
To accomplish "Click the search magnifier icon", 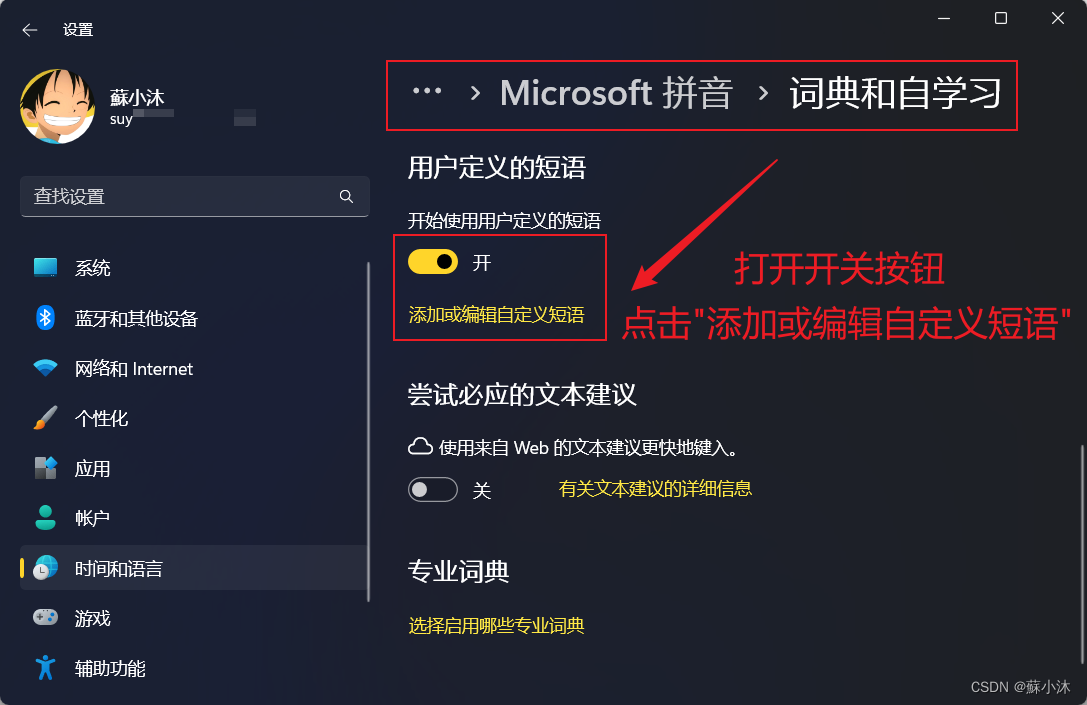I will pyautogui.click(x=346, y=196).
